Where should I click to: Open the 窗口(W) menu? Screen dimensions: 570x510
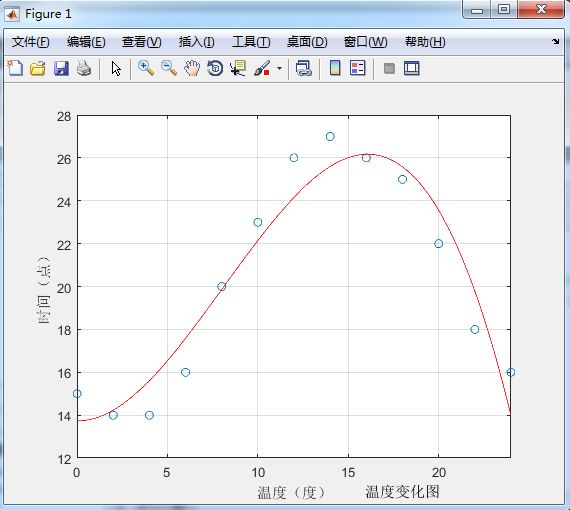[366, 42]
